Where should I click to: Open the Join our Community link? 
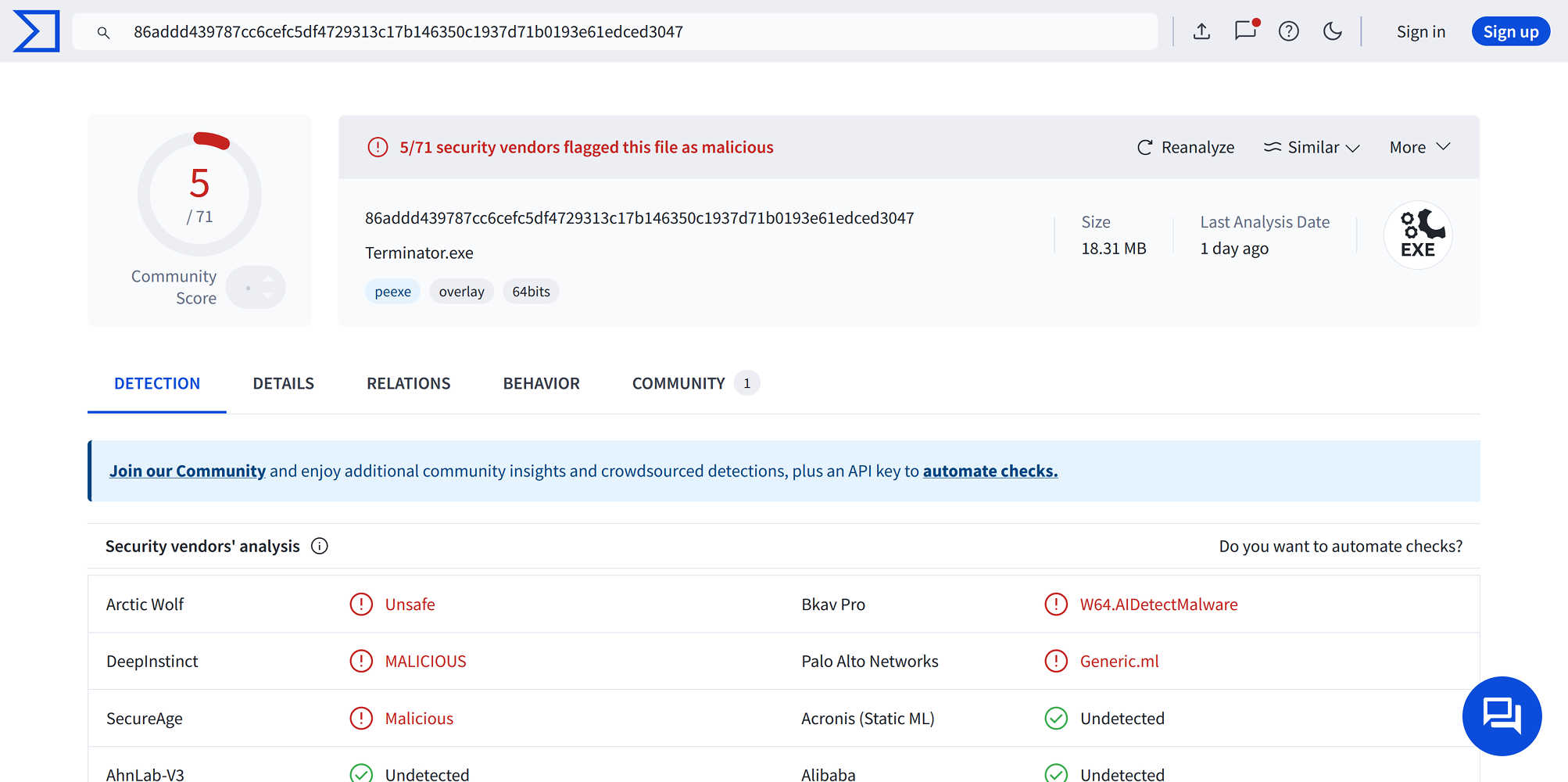[187, 471]
